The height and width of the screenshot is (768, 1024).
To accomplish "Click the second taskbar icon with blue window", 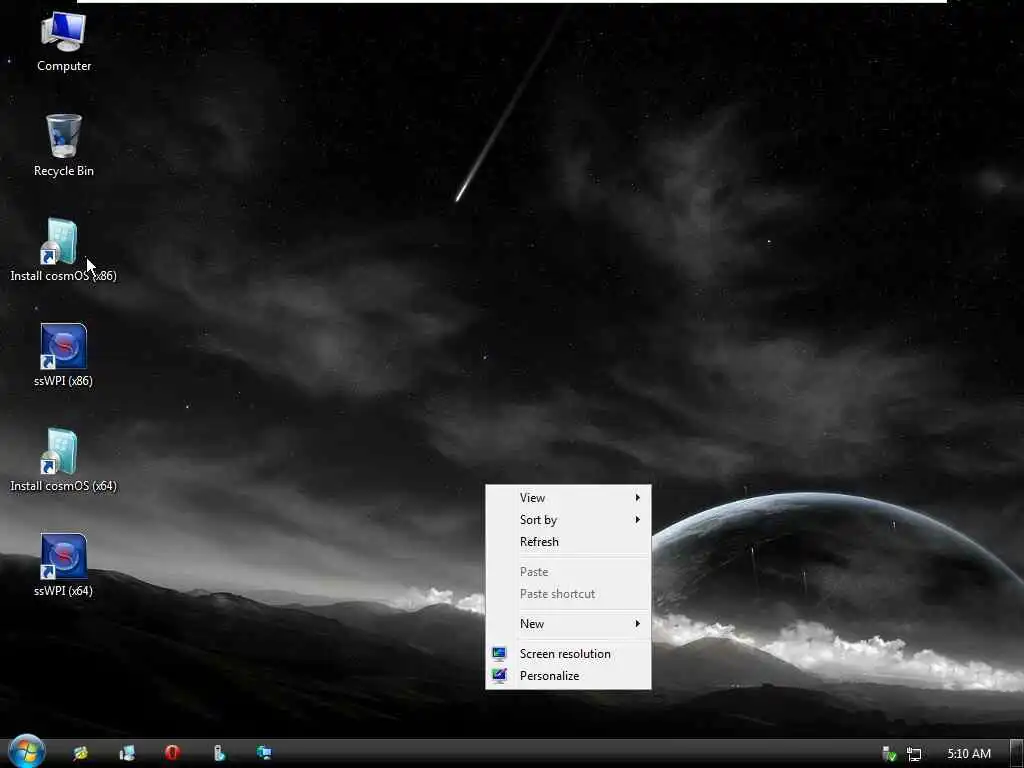I will pyautogui.click(x=127, y=753).
